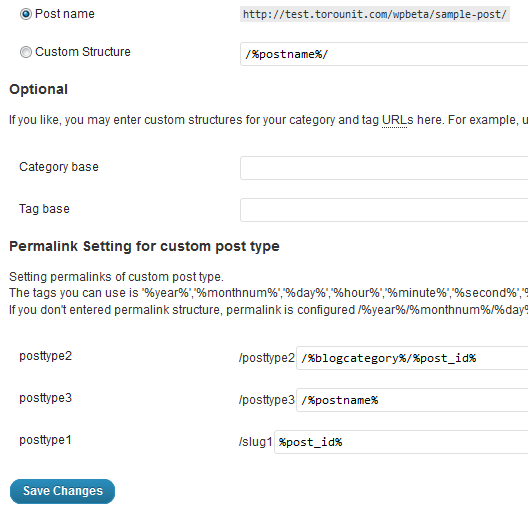The width and height of the screenshot is (528, 516).
Task: Focus the Tag base input field
Action: [x=384, y=210]
